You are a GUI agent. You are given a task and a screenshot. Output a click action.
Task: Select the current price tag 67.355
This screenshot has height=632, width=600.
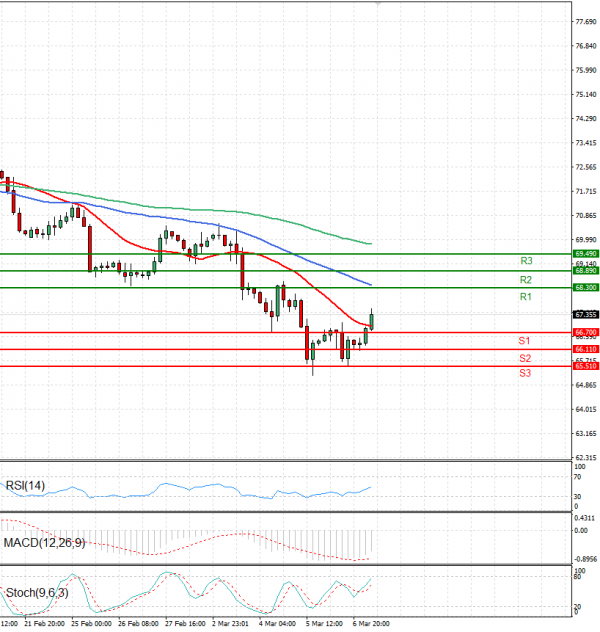pos(585,314)
